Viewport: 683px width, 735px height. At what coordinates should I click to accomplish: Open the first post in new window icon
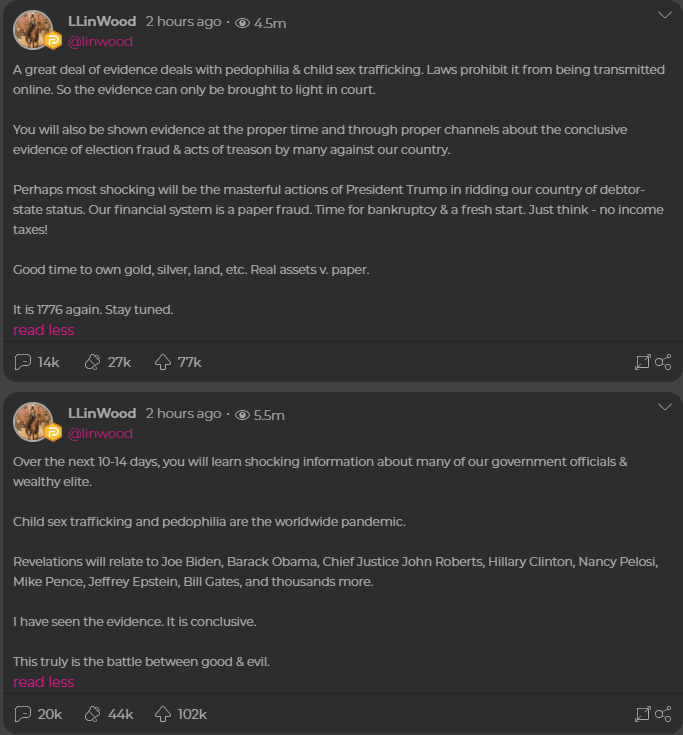643,362
